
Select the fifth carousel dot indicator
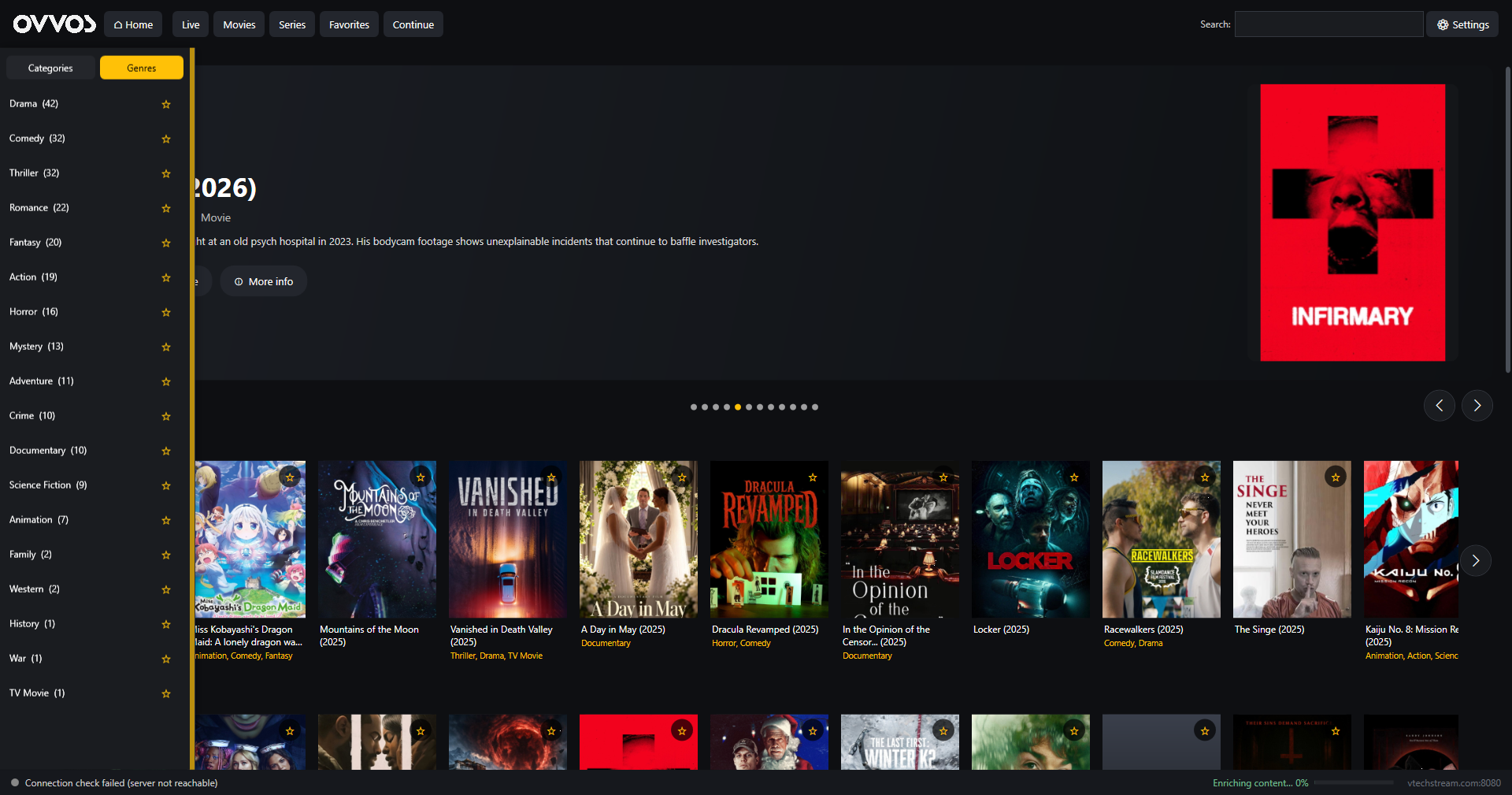738,407
